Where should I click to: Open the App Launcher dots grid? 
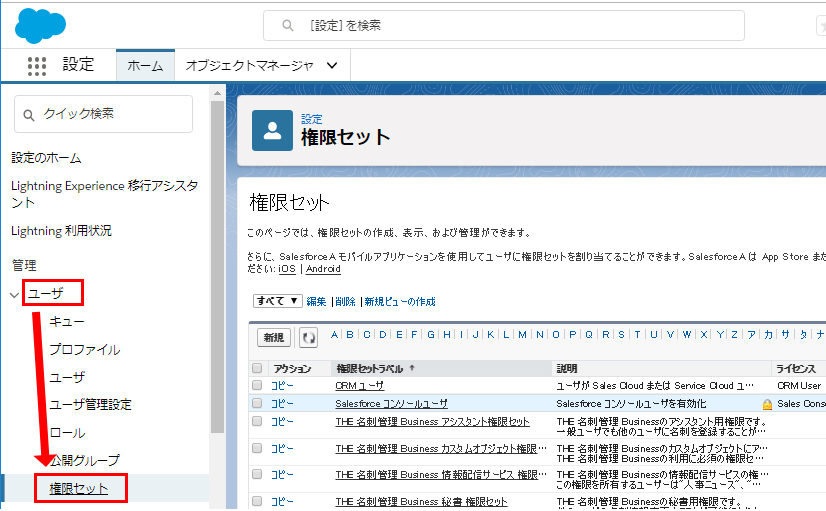37,66
